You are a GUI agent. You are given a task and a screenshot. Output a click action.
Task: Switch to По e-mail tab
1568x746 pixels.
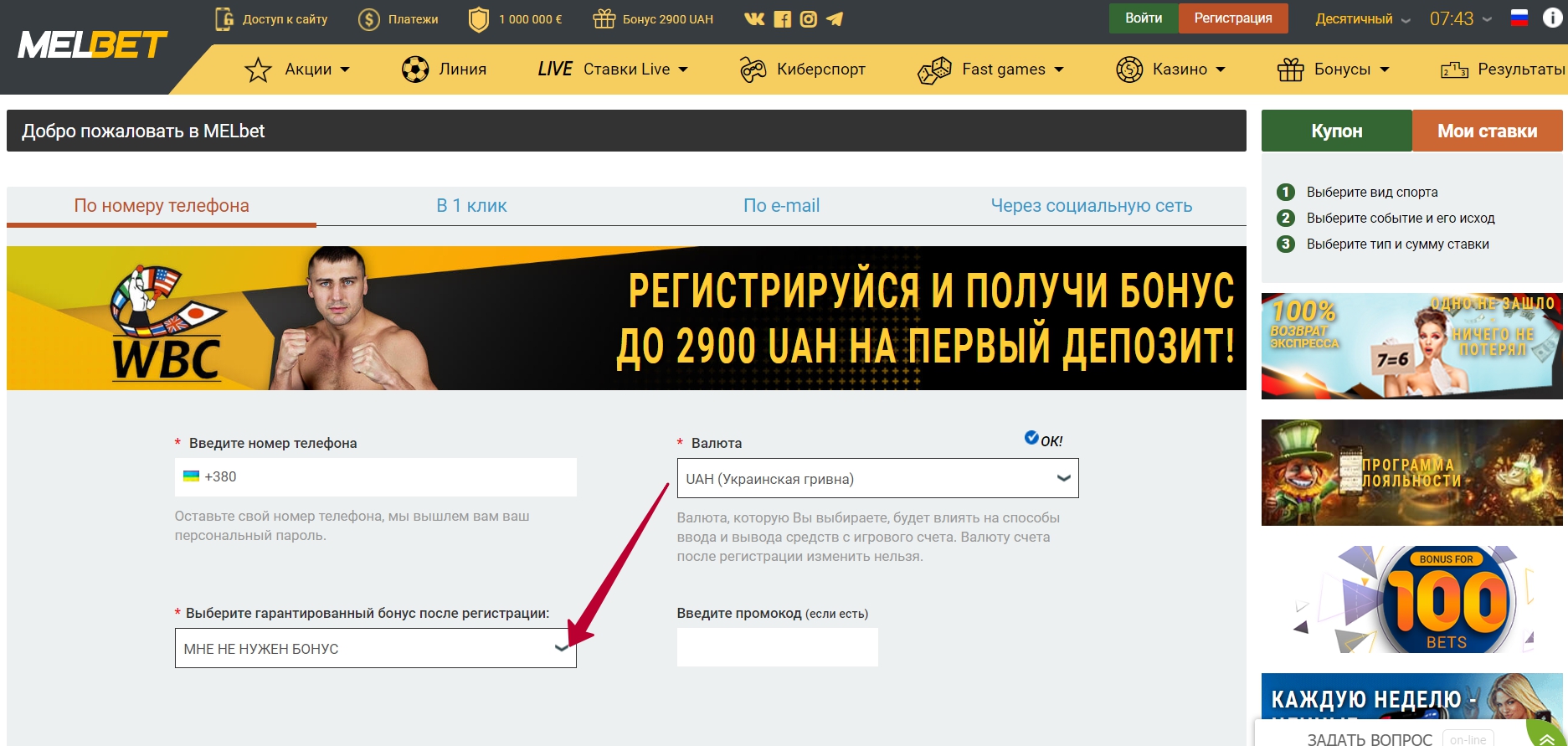coord(781,205)
